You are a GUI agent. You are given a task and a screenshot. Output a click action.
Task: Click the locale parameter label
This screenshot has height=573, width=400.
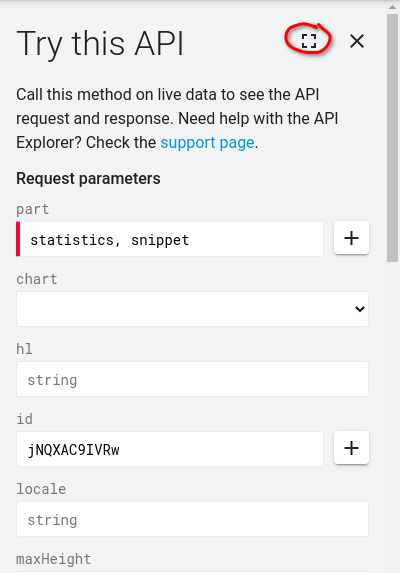pyautogui.click(x=41, y=489)
